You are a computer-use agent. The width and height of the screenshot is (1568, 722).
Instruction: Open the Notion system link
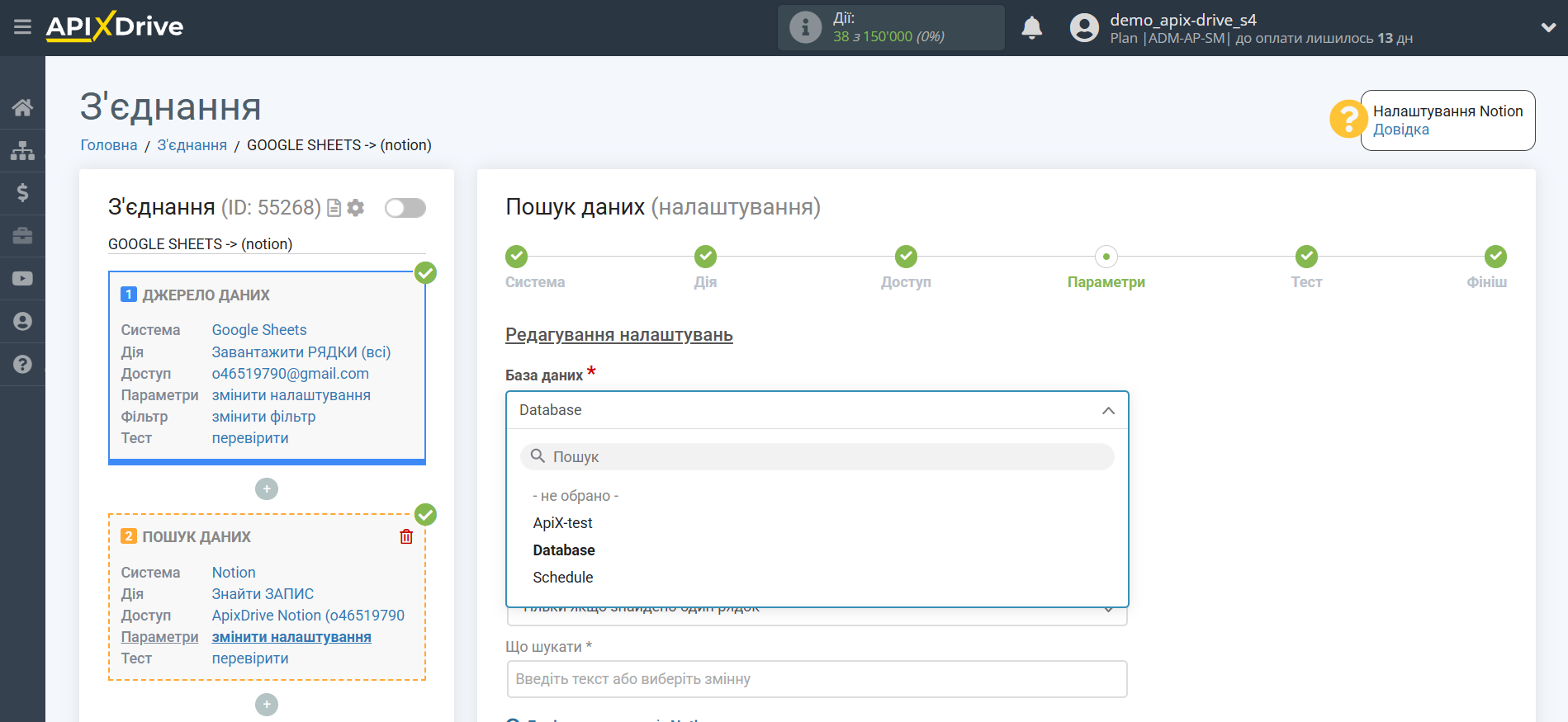click(x=234, y=573)
